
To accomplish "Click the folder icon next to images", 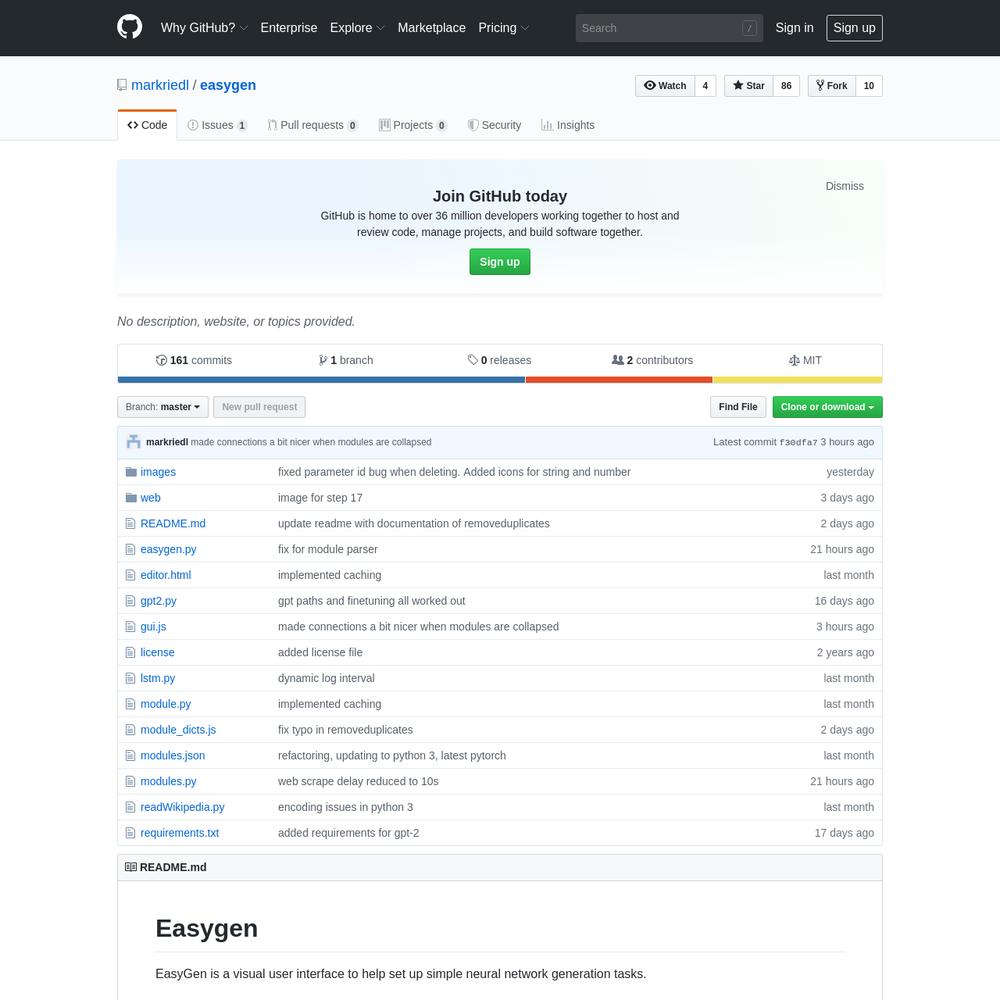I will click(131, 472).
